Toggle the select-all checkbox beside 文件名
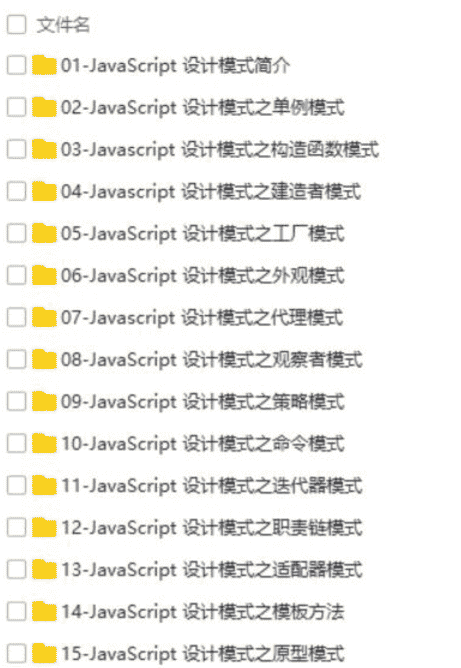This screenshot has height=668, width=461. coord(17,25)
